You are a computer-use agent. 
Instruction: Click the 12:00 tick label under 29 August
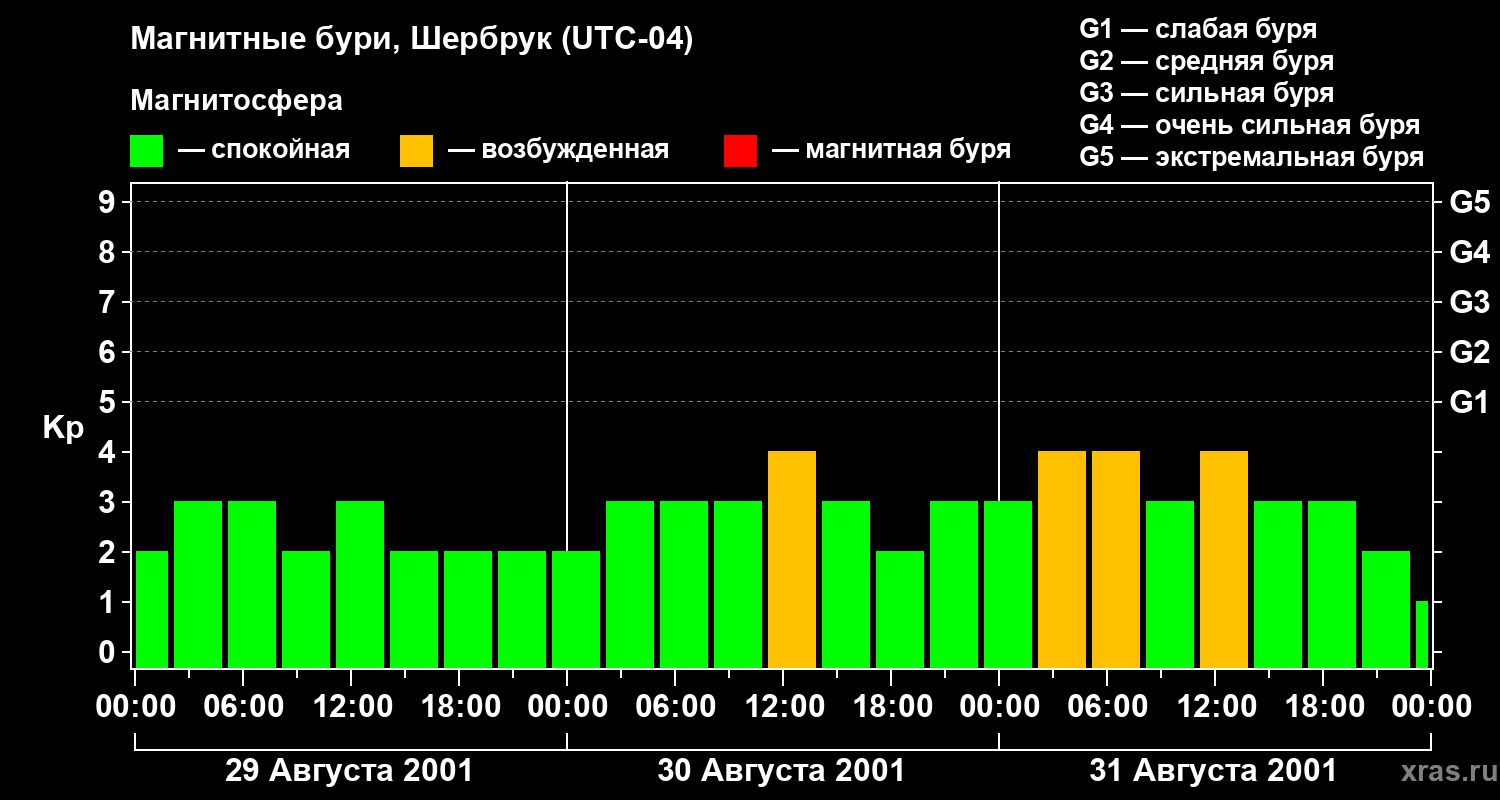[x=351, y=707]
